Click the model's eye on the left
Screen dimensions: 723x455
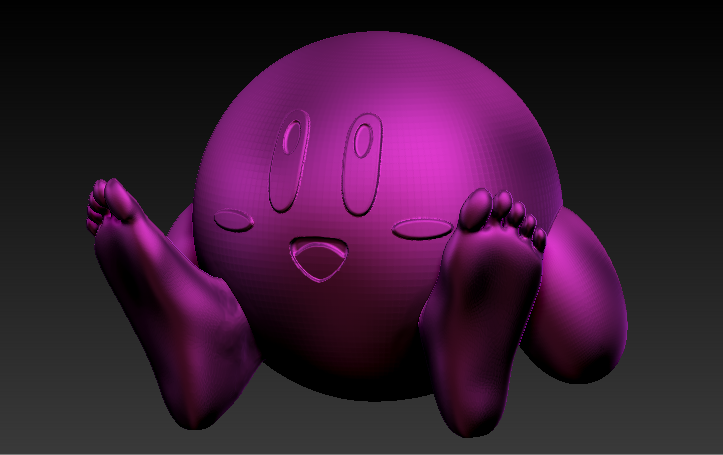(289, 161)
